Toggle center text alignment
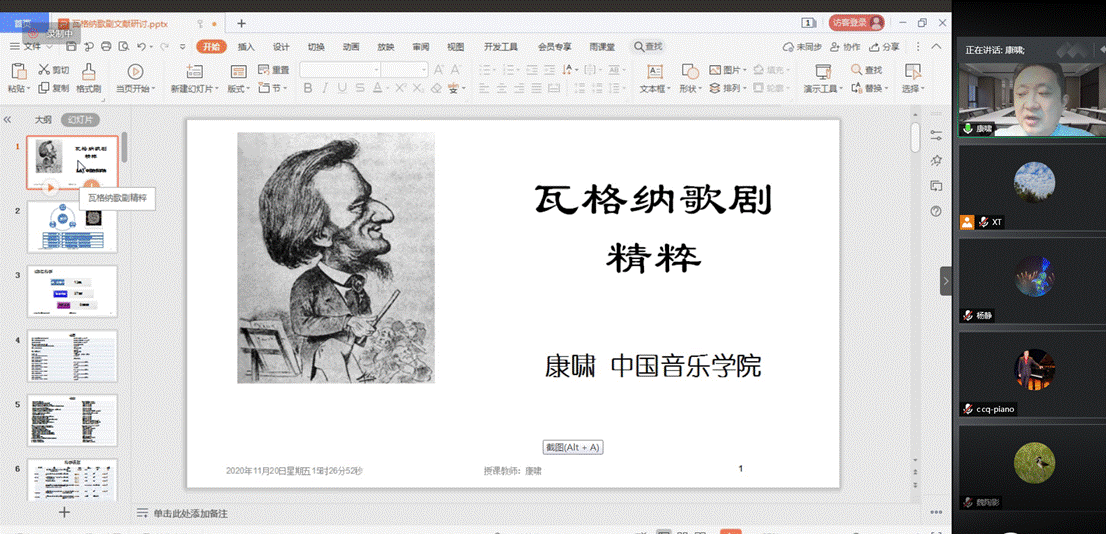 click(x=501, y=88)
